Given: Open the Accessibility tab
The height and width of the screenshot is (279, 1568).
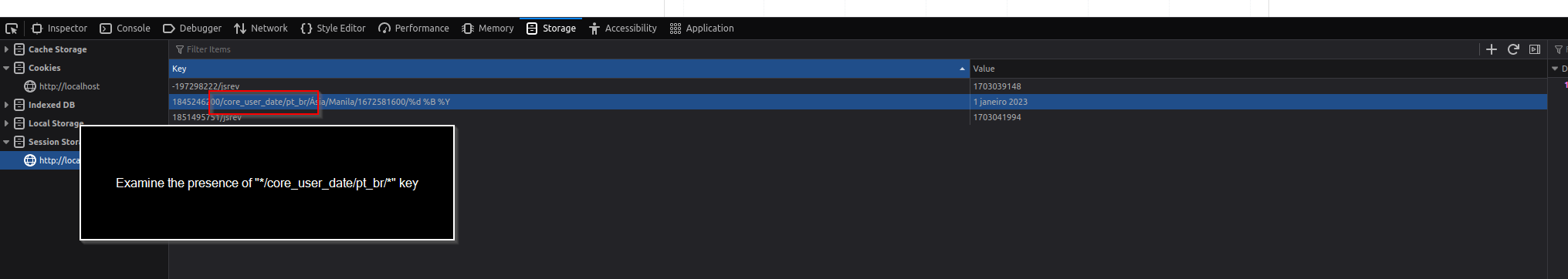Looking at the screenshot, I should click(623, 29).
